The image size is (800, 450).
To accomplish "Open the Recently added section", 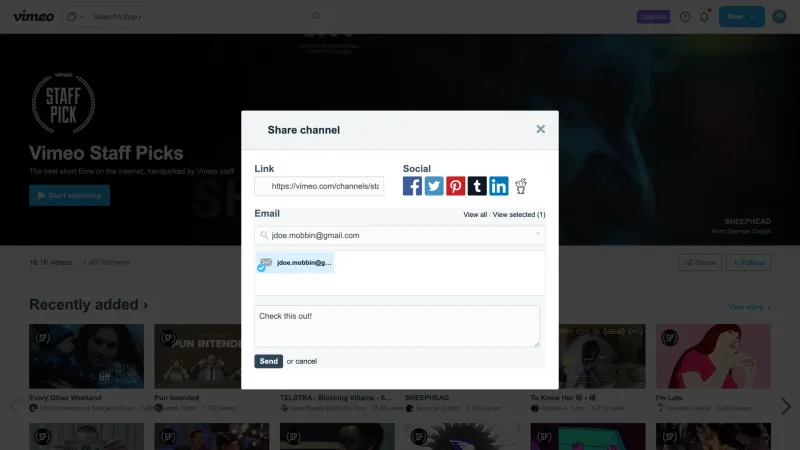I will (88, 305).
